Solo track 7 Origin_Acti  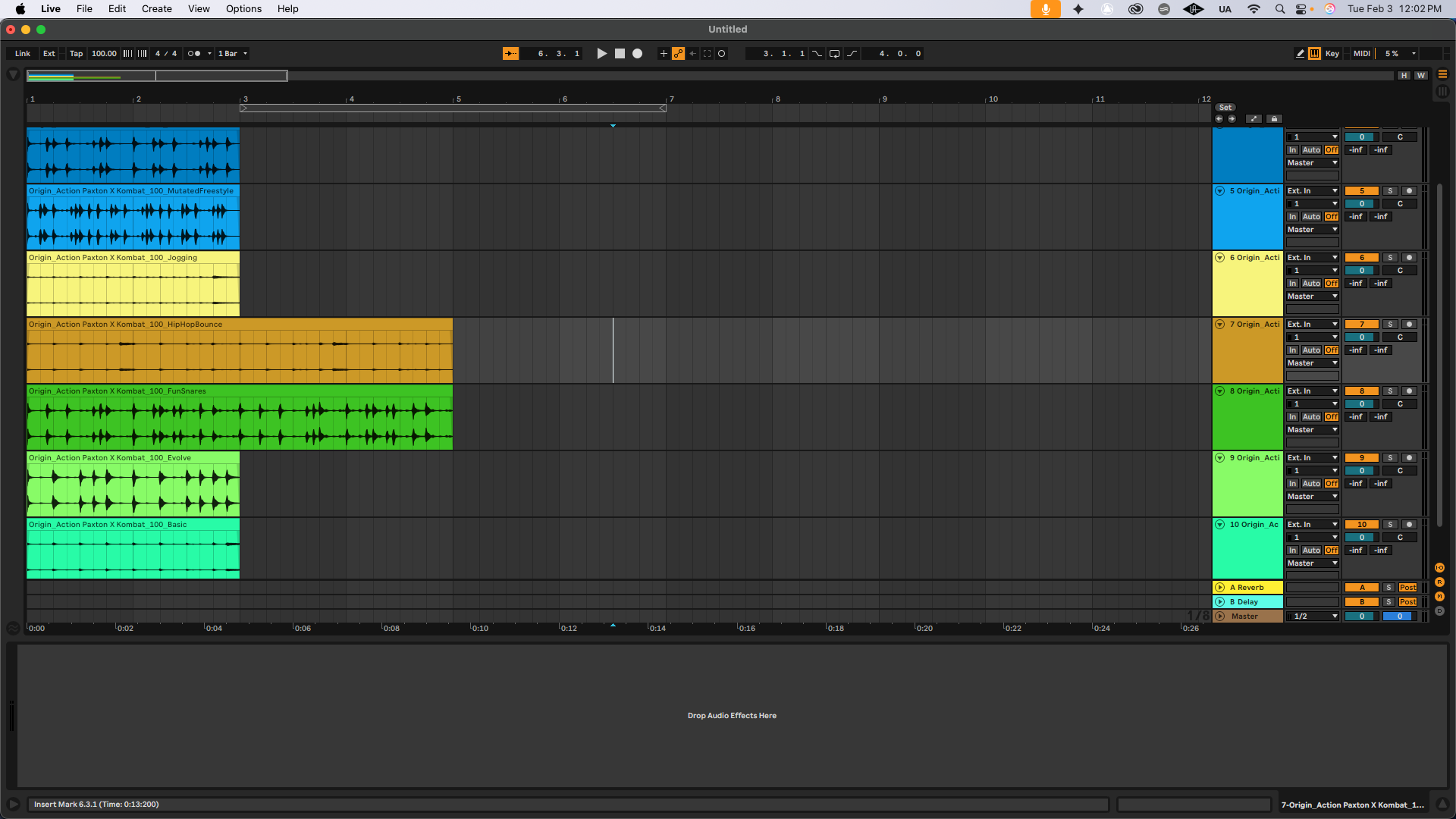point(1390,325)
